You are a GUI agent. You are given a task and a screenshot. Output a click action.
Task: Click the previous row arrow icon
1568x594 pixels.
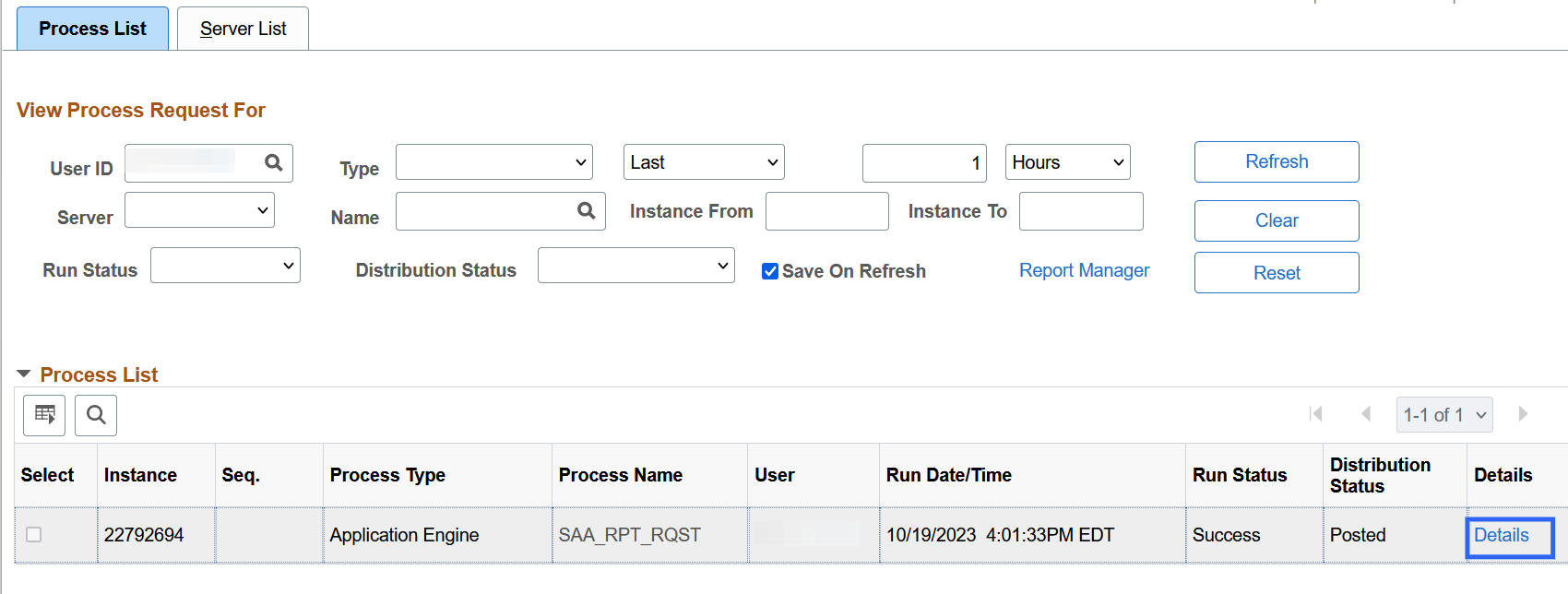[x=1366, y=414]
